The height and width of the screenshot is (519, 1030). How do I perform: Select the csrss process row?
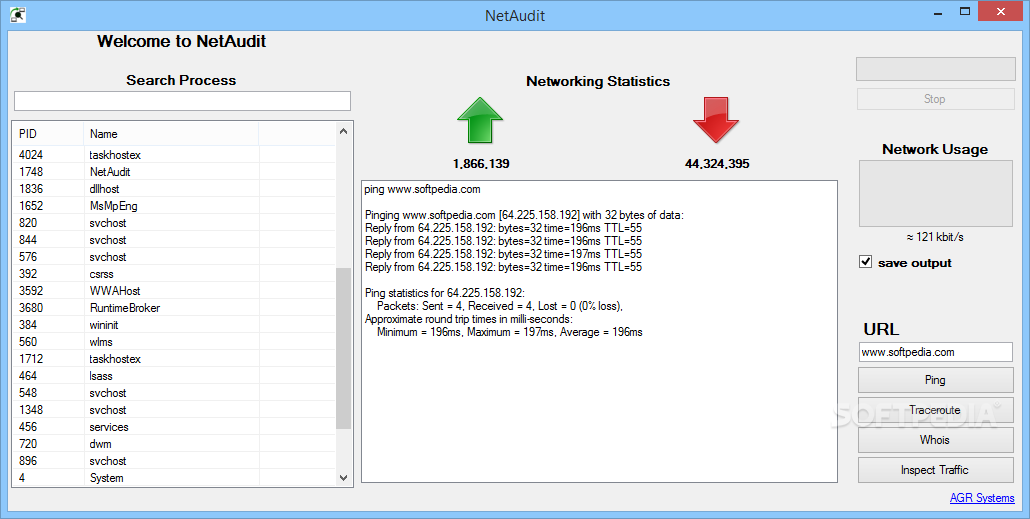(x=174, y=274)
